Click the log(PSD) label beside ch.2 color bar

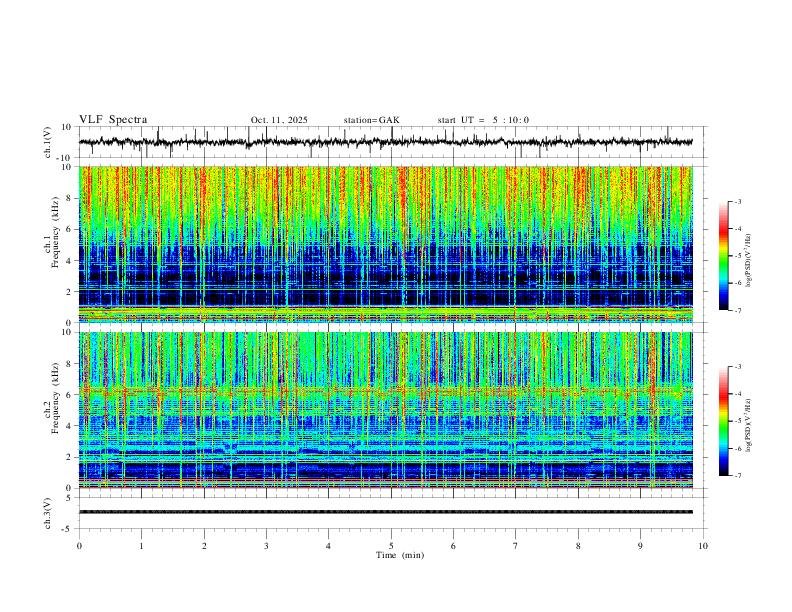click(748, 425)
